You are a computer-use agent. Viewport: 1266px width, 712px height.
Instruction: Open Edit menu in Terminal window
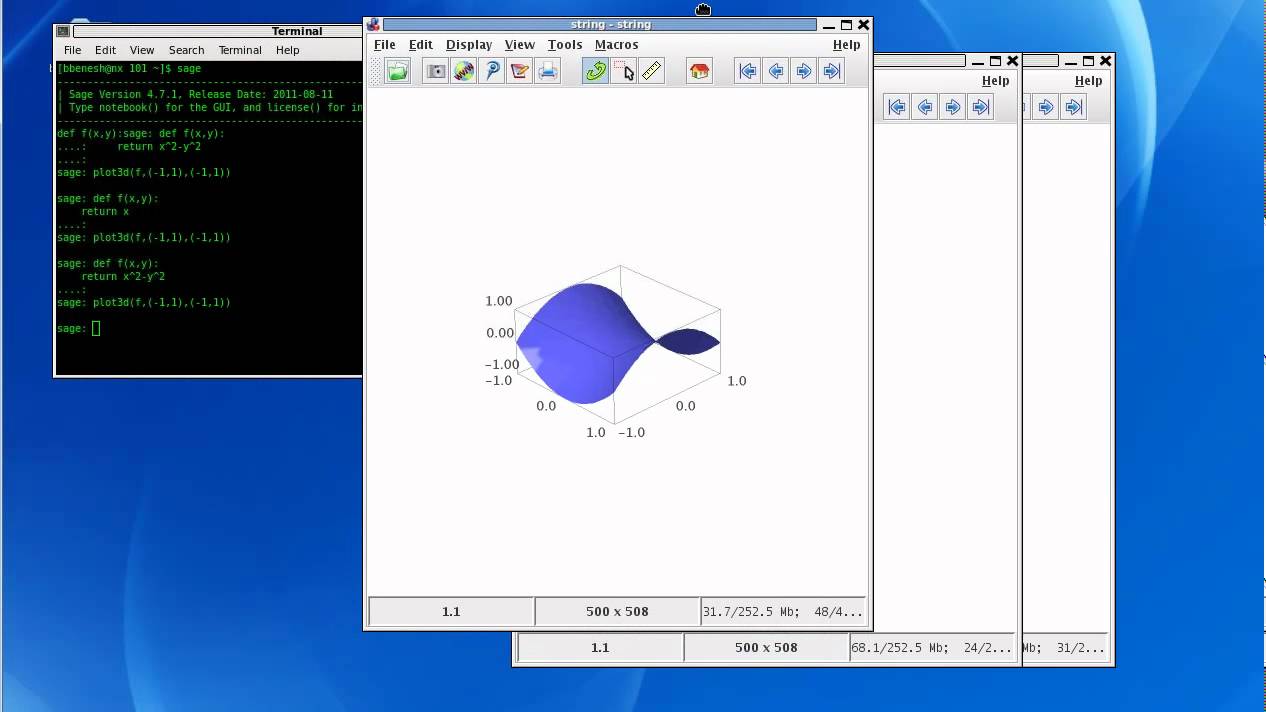pos(106,50)
